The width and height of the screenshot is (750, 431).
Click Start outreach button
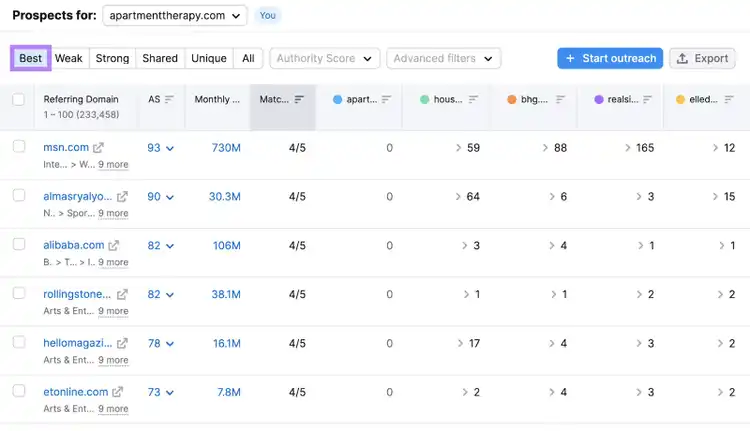coord(610,58)
